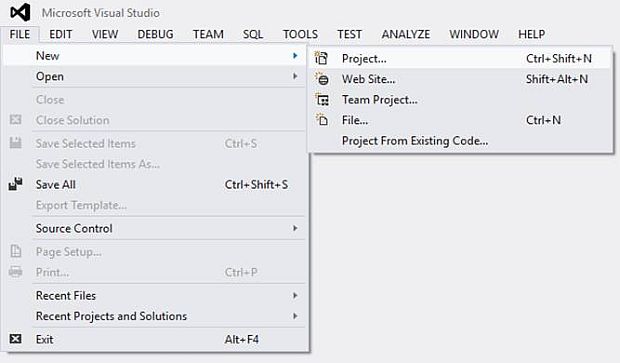Click Export Template... menu entry
This screenshot has height=363, width=620.
point(155,205)
